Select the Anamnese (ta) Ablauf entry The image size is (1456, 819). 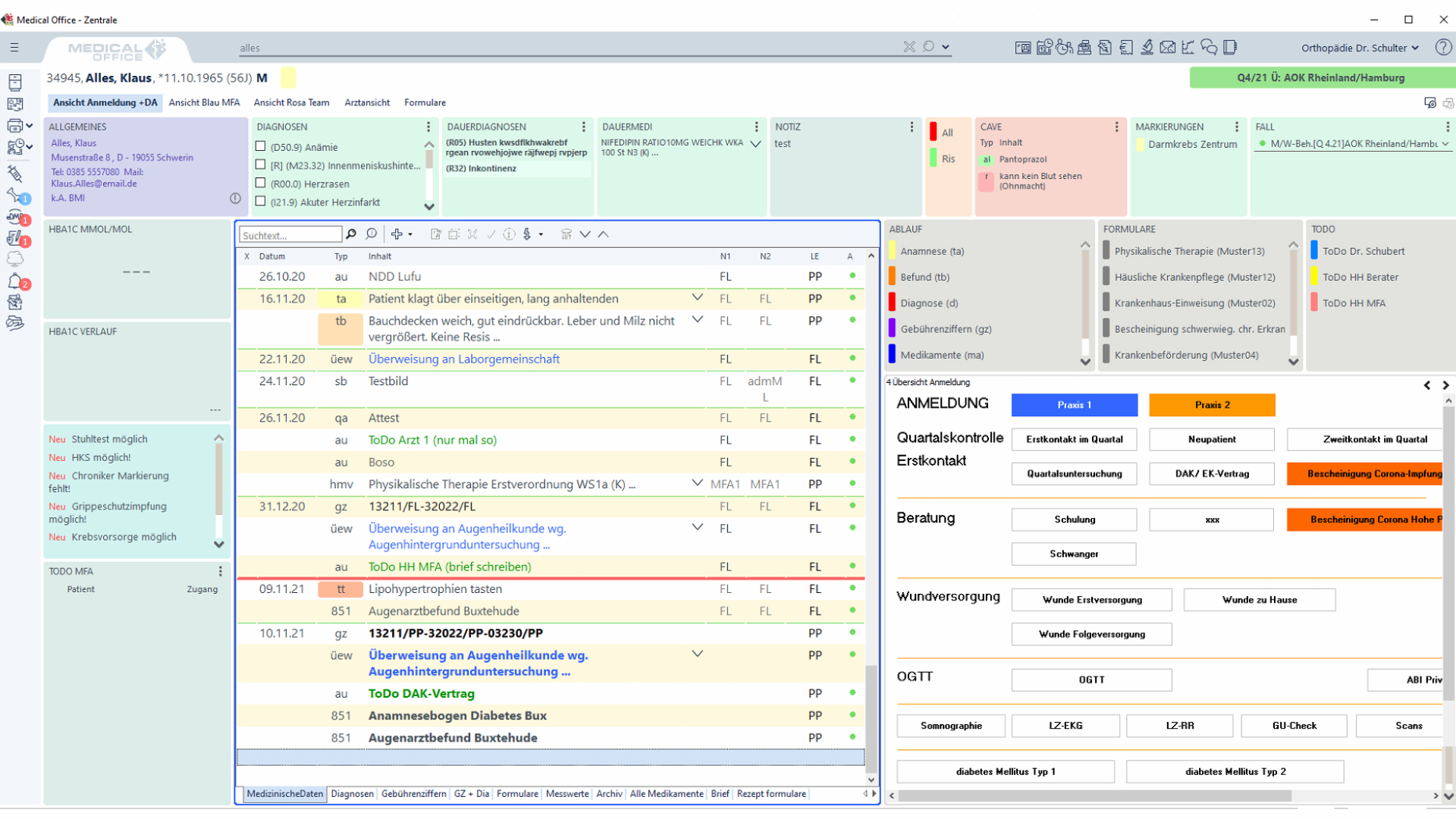point(932,251)
